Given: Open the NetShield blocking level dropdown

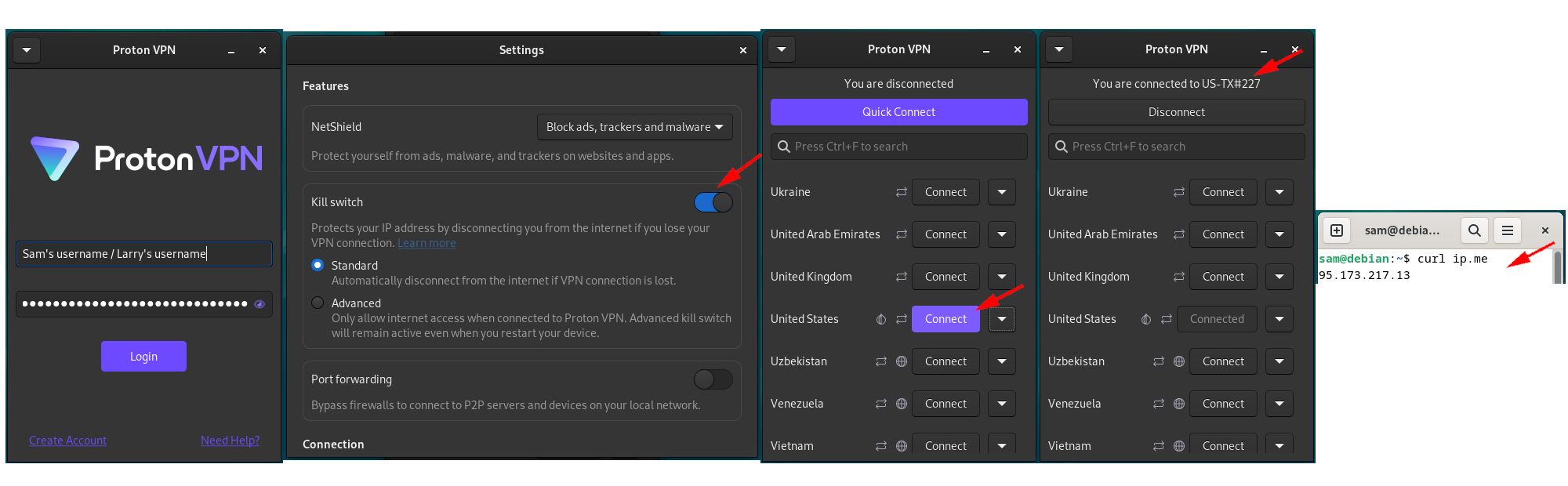Looking at the screenshot, I should tap(635, 127).
